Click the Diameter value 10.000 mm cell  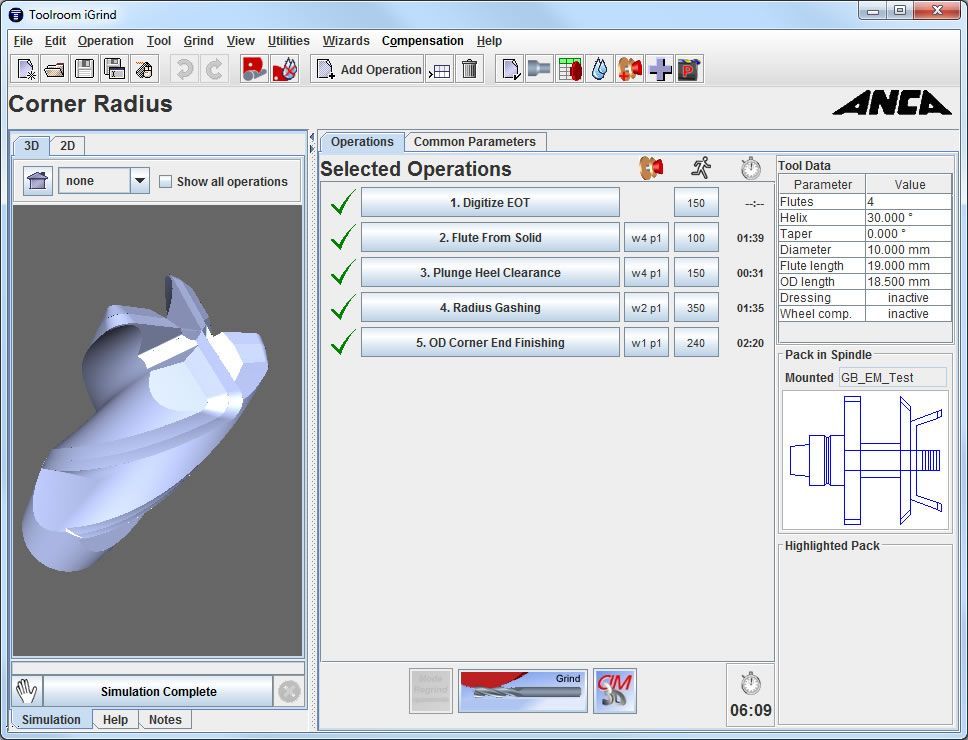(909, 250)
